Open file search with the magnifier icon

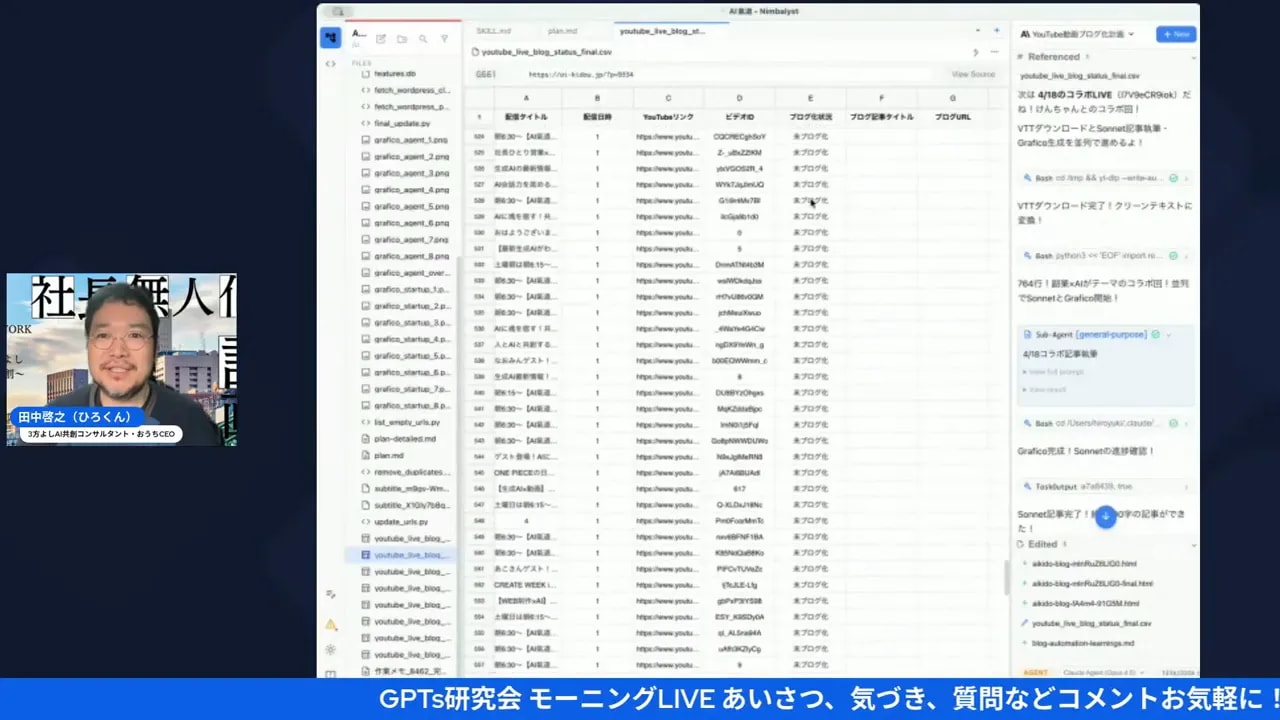424,38
